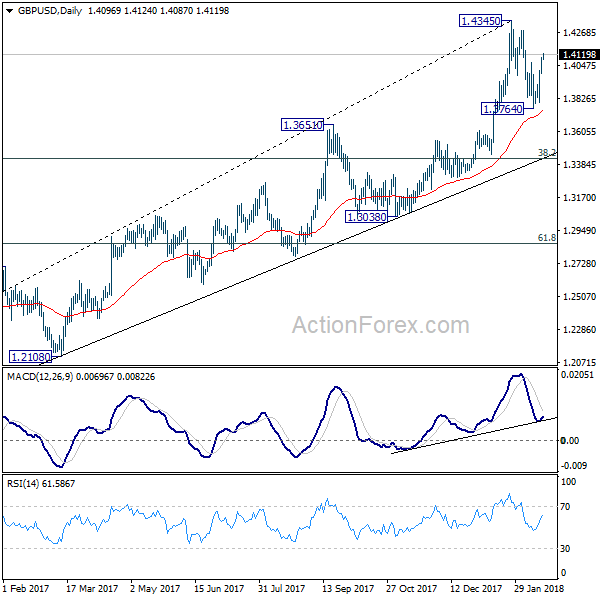Select the 1.43450 price label
Screen dimensions: 600x600
point(480,21)
